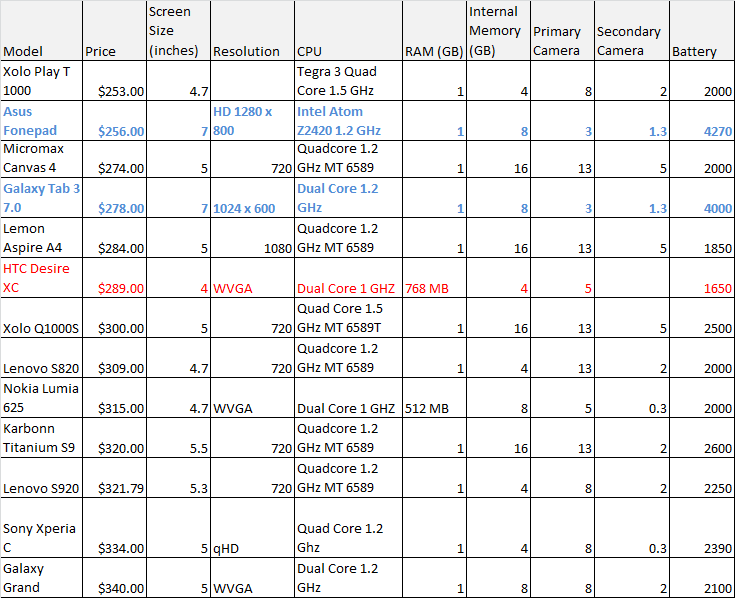
Task: Click the 2600 battery cell
Action: point(702,438)
